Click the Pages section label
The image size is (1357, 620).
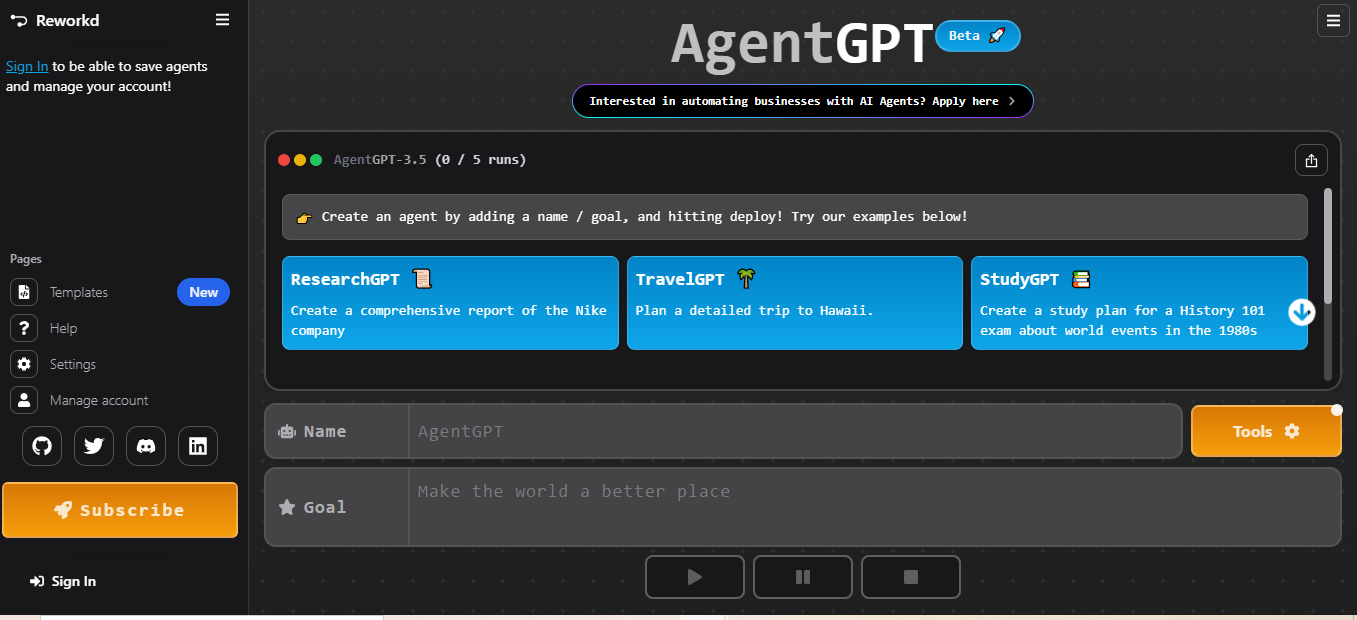[26, 259]
